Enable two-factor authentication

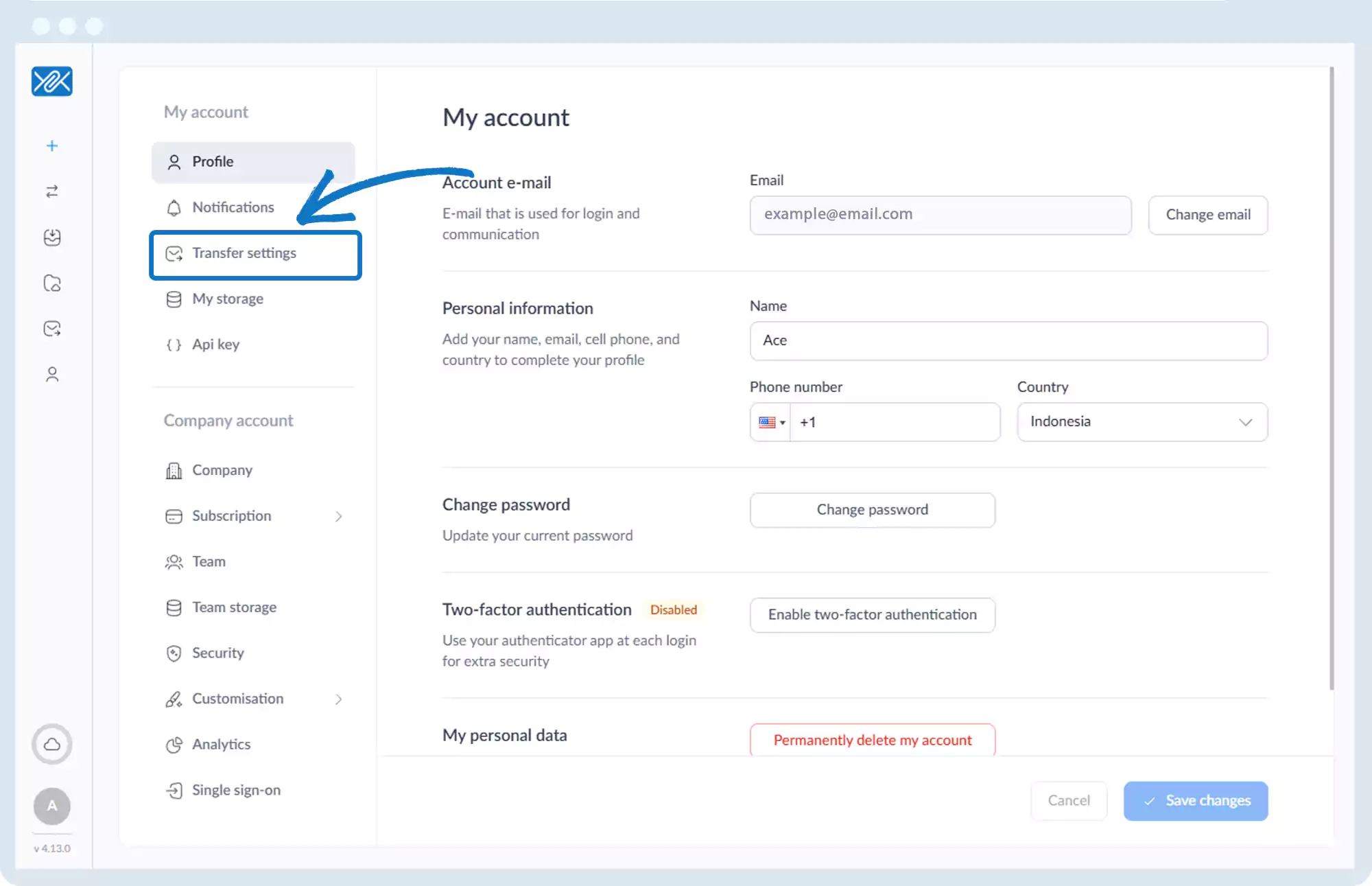pyautogui.click(x=872, y=614)
